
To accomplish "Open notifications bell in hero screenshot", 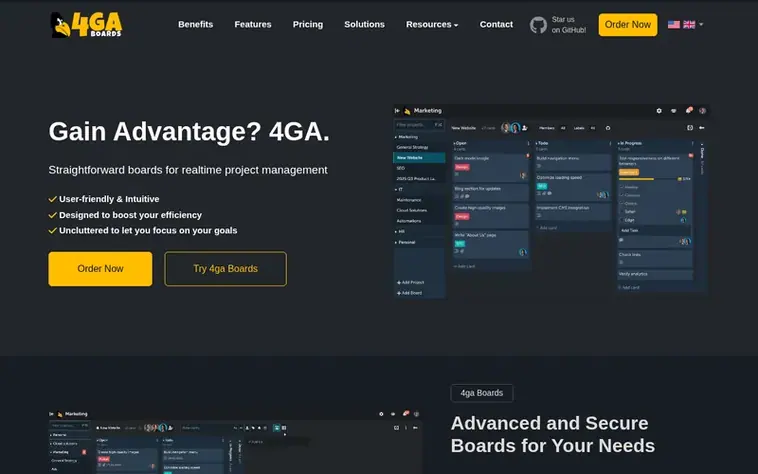I will coord(688,111).
